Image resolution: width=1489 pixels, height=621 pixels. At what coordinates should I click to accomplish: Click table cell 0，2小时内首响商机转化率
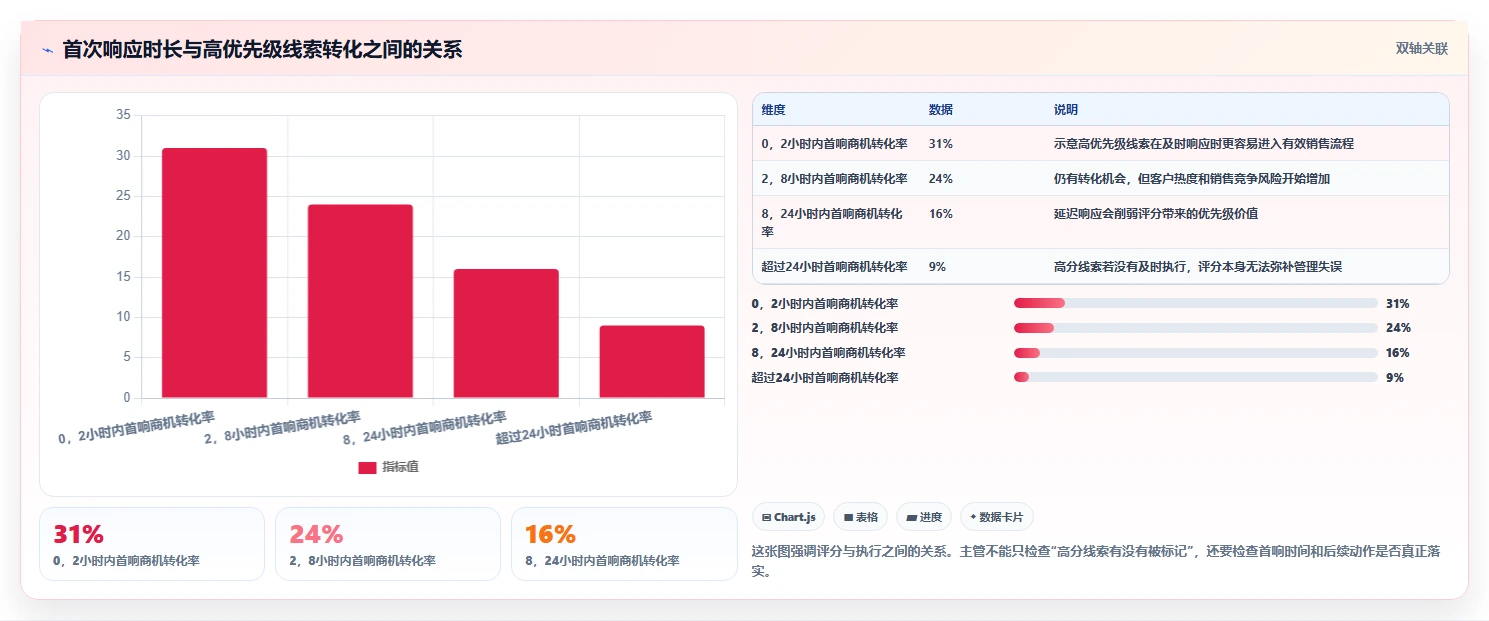coord(835,144)
